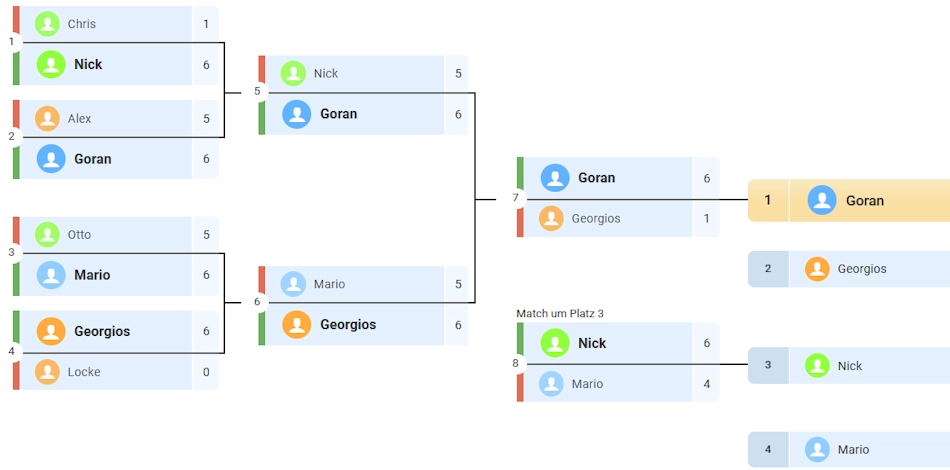Select match number 7 final marker
This screenshot has height=470, width=950.
515,198
